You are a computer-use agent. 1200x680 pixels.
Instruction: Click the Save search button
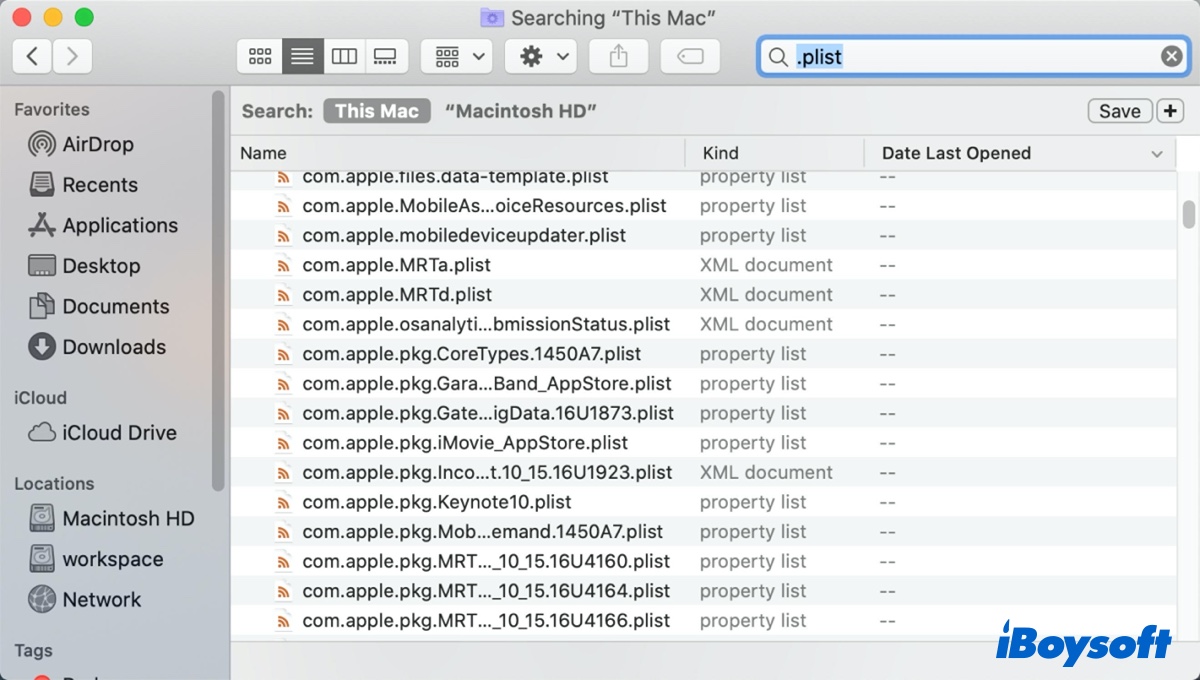[x=1119, y=111]
